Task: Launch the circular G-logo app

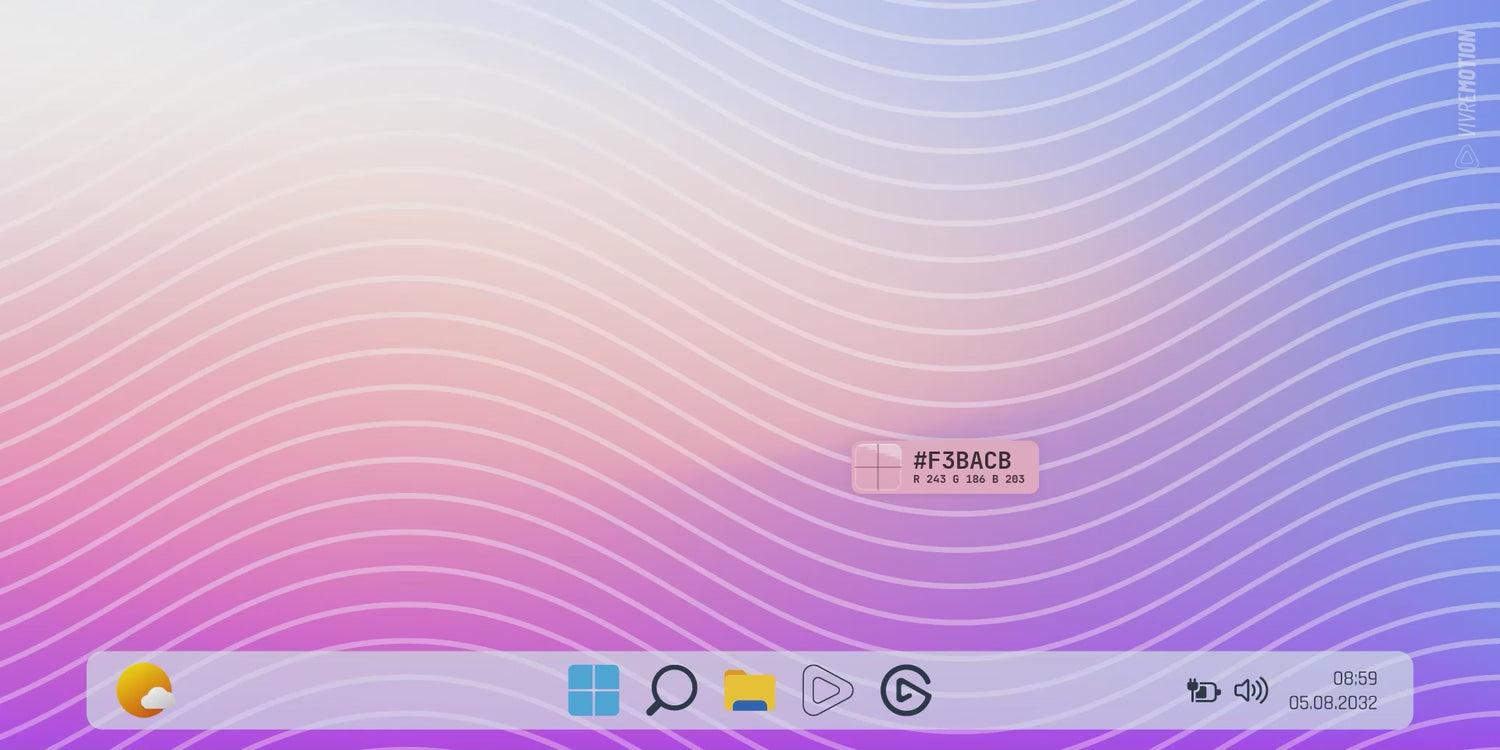Action: [906, 690]
